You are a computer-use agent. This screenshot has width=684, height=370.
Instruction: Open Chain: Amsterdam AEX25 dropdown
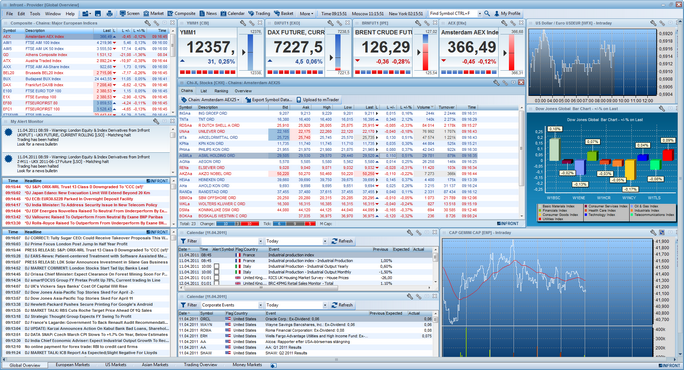coord(210,100)
